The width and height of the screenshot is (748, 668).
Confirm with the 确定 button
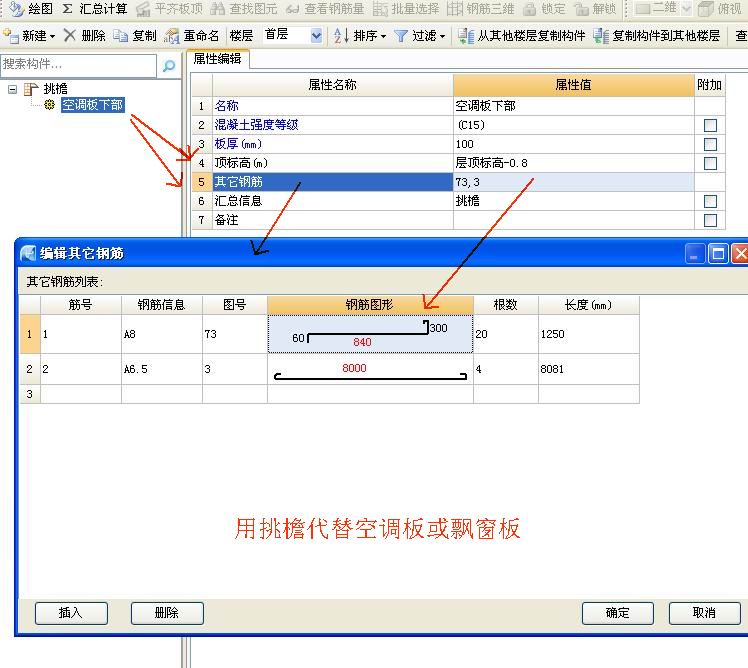tap(617, 613)
